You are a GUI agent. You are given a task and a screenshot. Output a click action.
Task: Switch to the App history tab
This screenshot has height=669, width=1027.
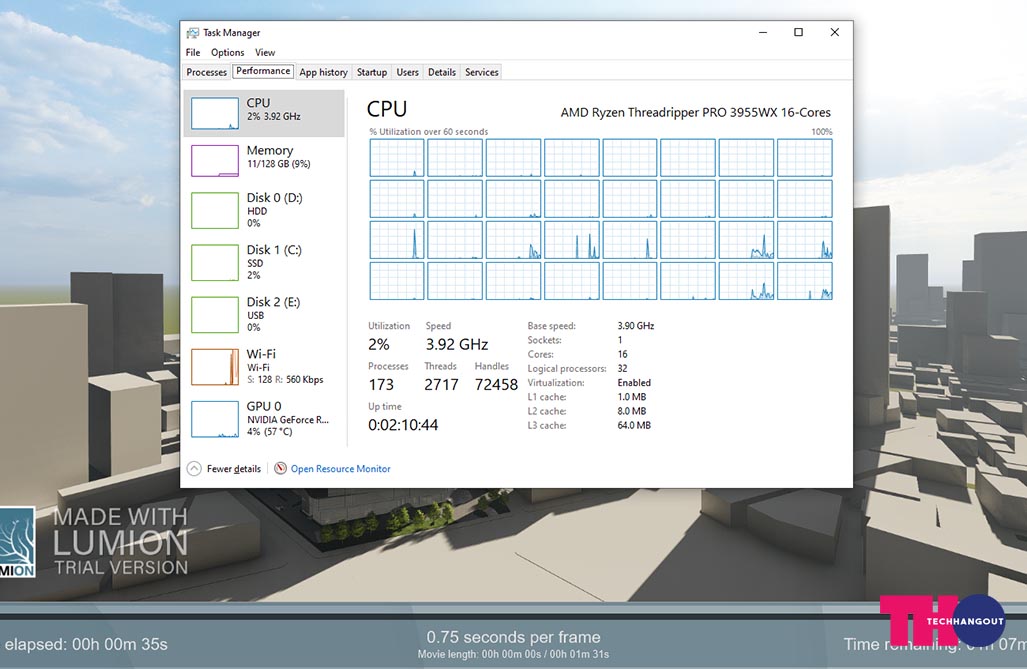coord(324,72)
